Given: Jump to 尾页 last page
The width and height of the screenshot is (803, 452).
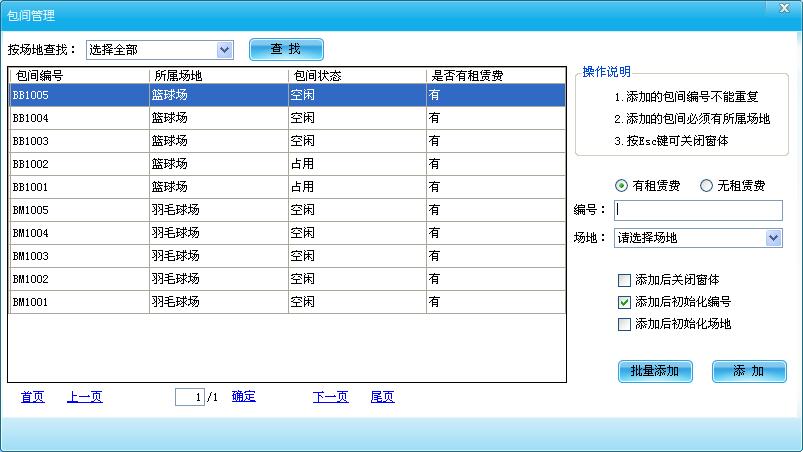Looking at the screenshot, I should pyautogui.click(x=382, y=397).
